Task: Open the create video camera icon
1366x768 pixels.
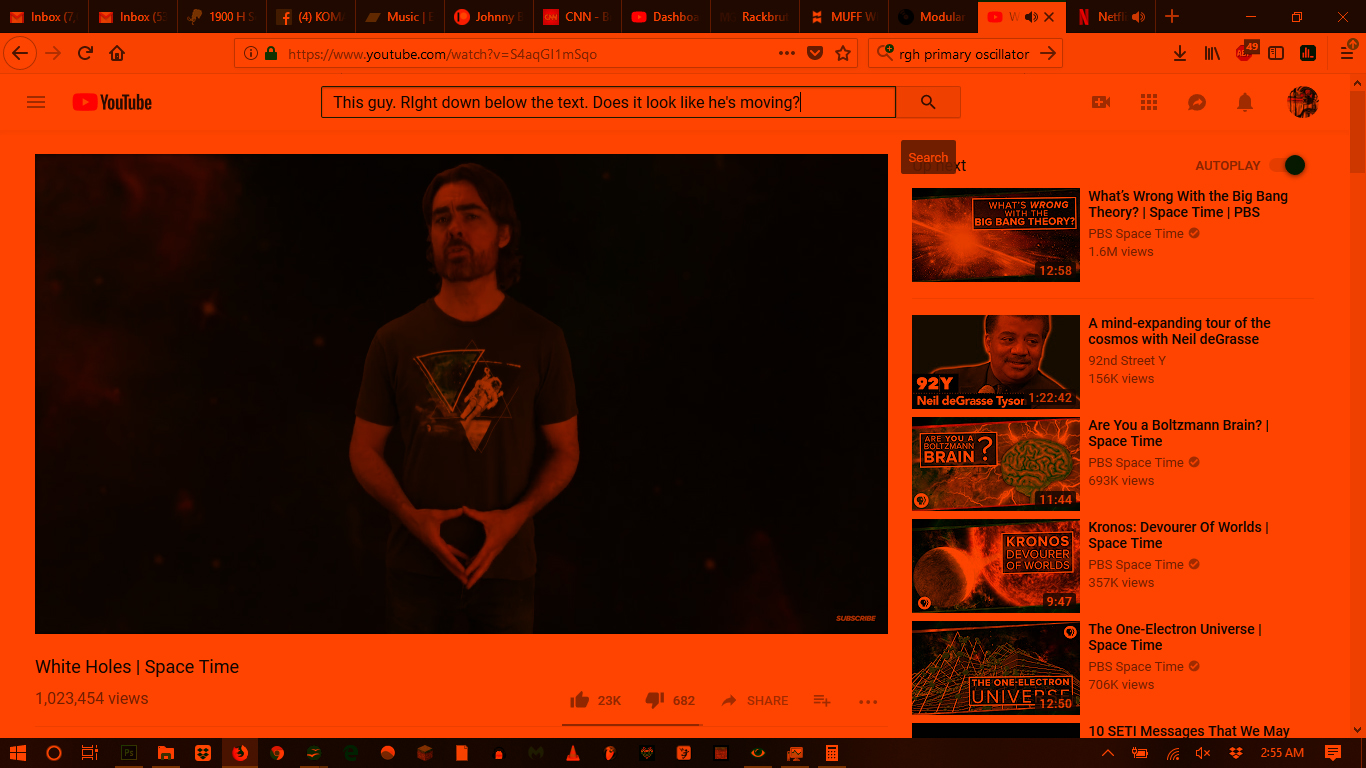Action: 1101,102
